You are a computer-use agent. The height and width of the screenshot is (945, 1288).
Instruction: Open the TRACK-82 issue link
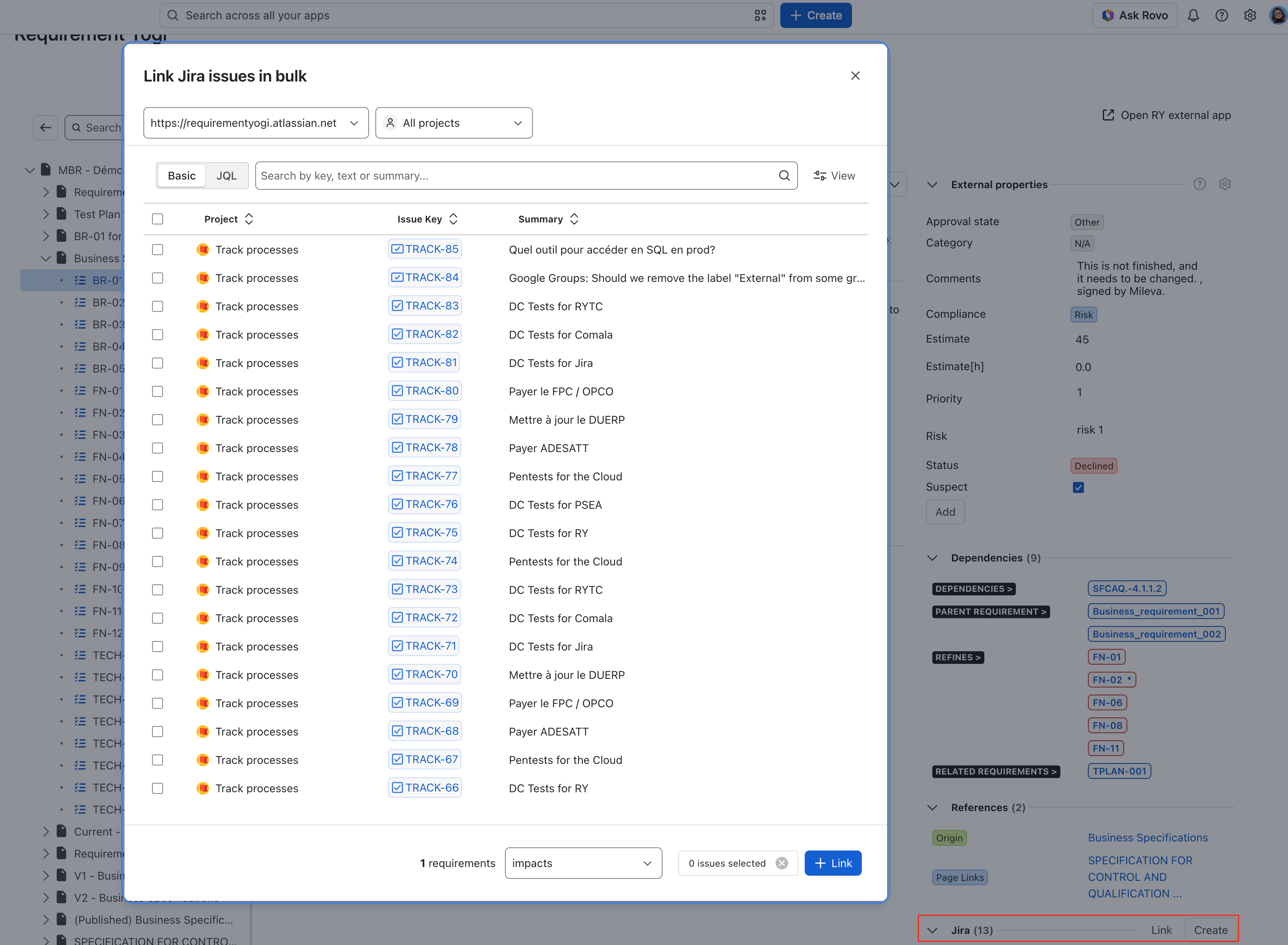point(425,334)
